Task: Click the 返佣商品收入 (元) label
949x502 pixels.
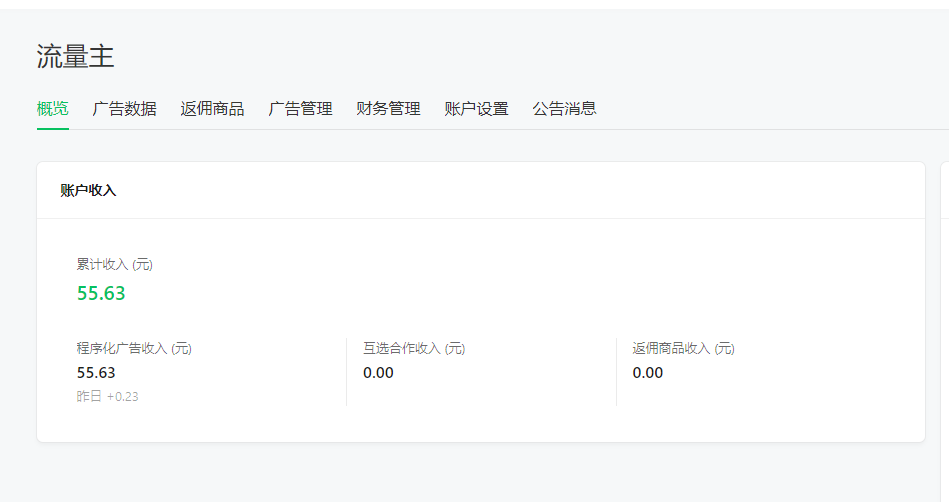Action: click(683, 348)
